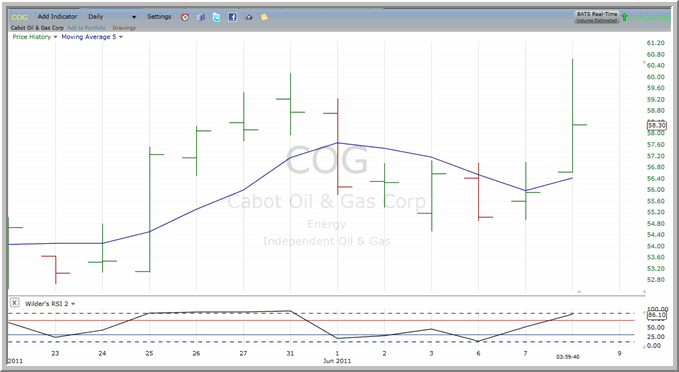Click the BATS Real-Time label
This screenshot has width=679, height=372.
597,14
